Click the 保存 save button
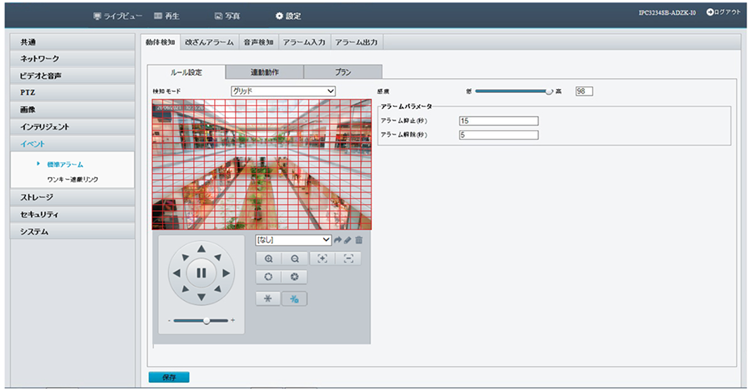 pyautogui.click(x=169, y=378)
